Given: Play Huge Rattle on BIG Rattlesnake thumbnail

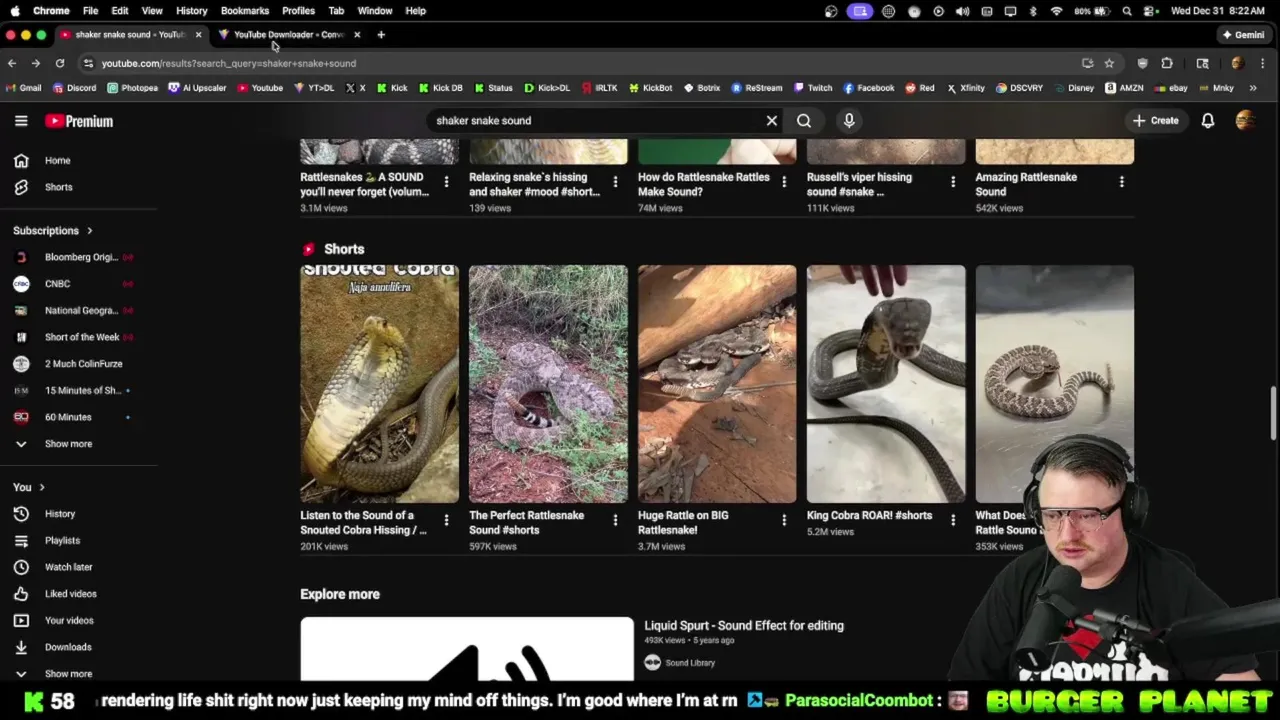Looking at the screenshot, I should [x=717, y=384].
